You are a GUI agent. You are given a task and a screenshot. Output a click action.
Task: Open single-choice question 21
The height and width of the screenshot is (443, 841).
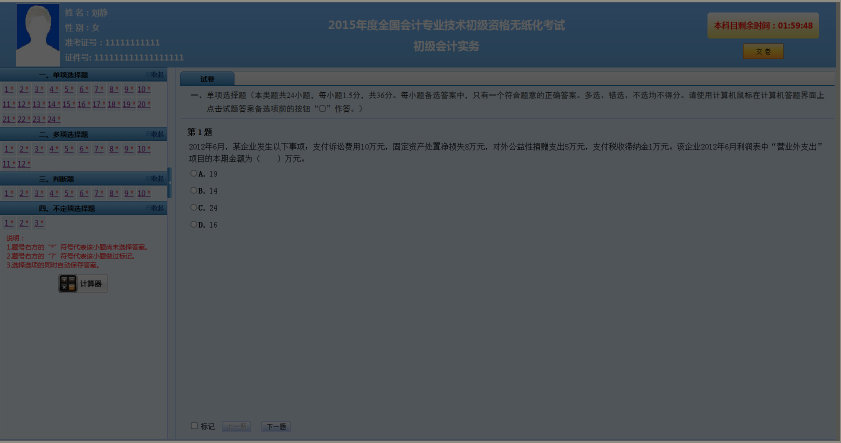pyautogui.click(x=9, y=120)
